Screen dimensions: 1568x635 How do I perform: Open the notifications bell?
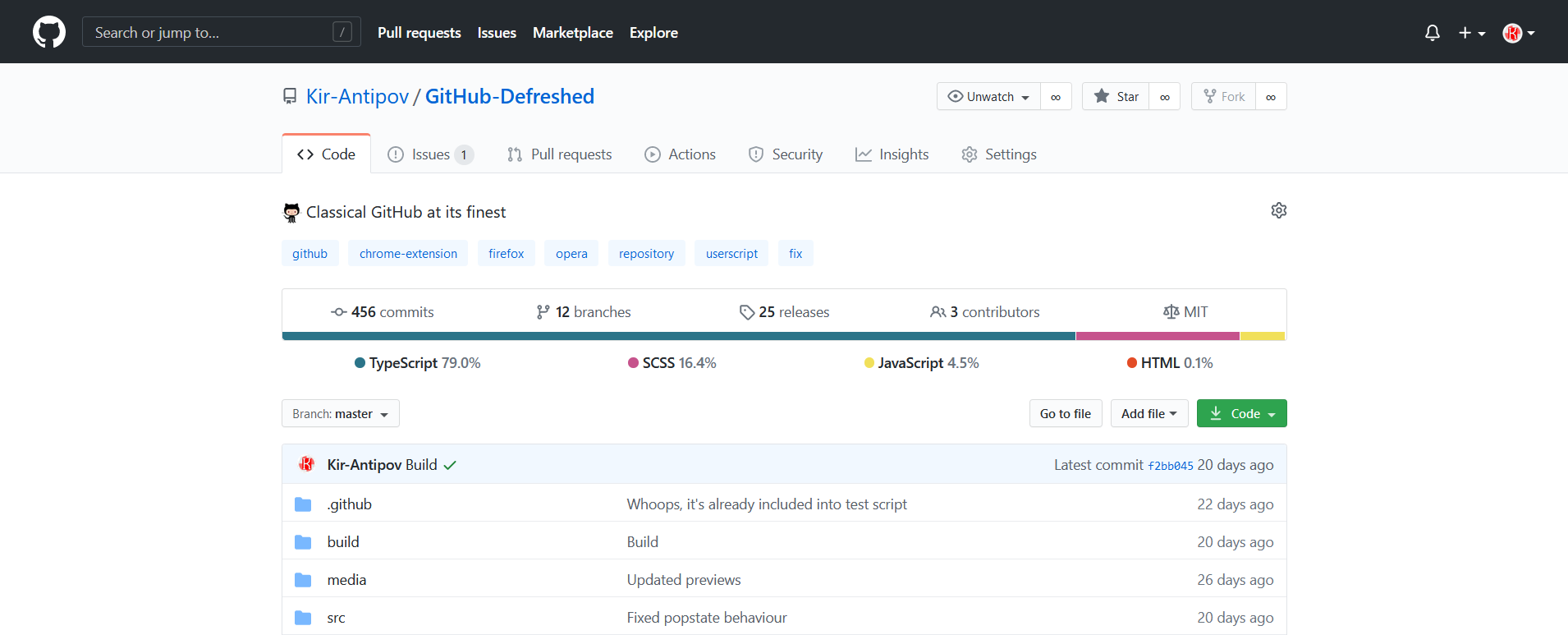[x=1433, y=33]
